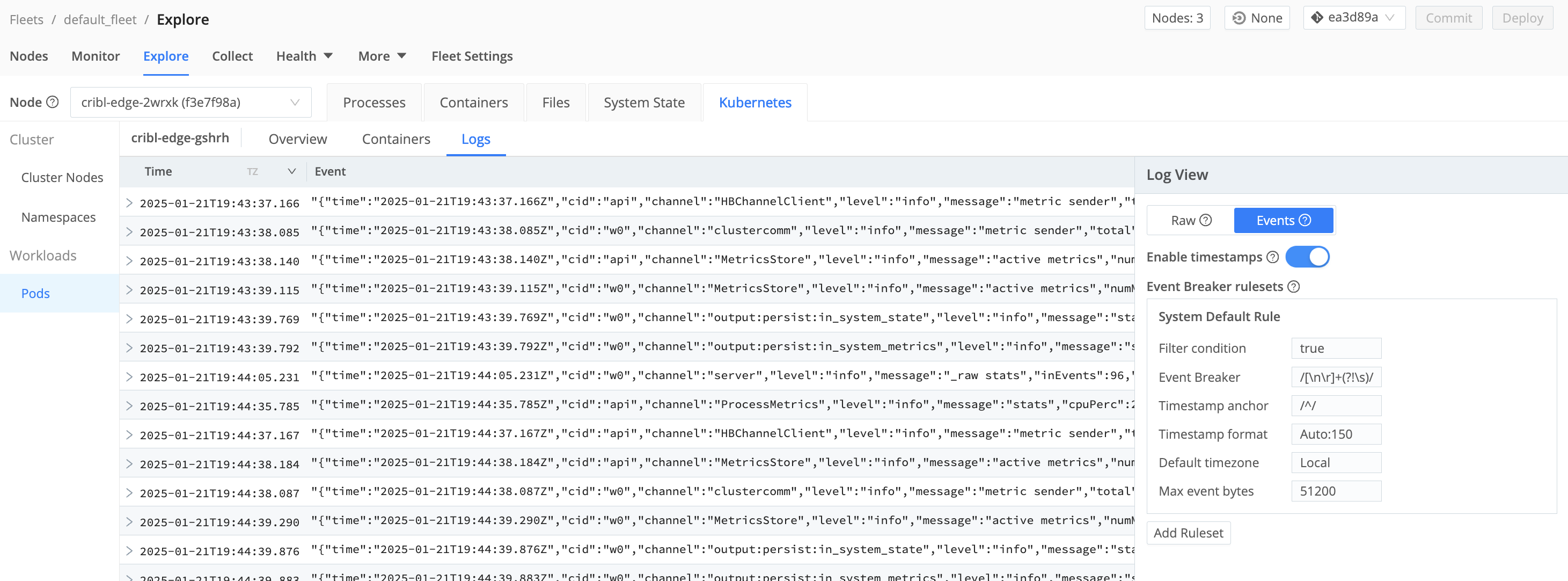
Task: Click the Nodes: 3 status indicator
Action: [x=1177, y=18]
